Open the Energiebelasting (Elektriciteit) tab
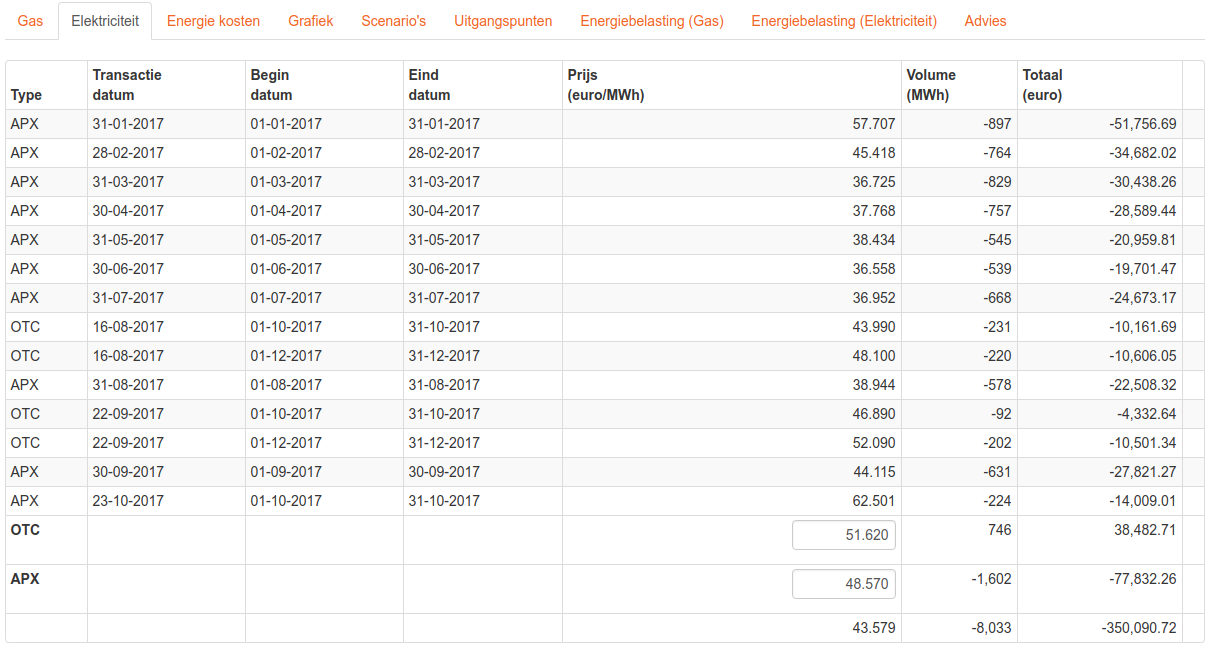Image resolution: width=1209 pixels, height=652 pixels. click(843, 21)
